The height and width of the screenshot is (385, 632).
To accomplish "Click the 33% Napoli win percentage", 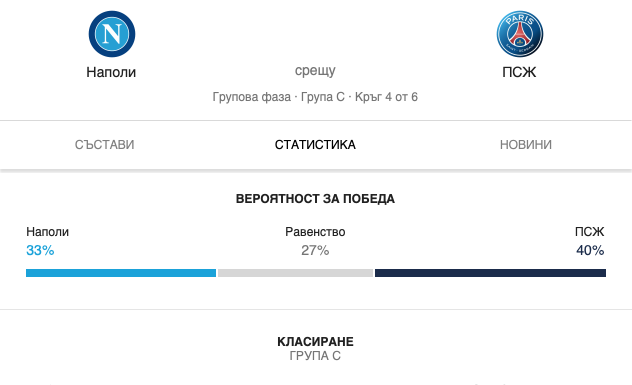I will (x=40, y=250).
